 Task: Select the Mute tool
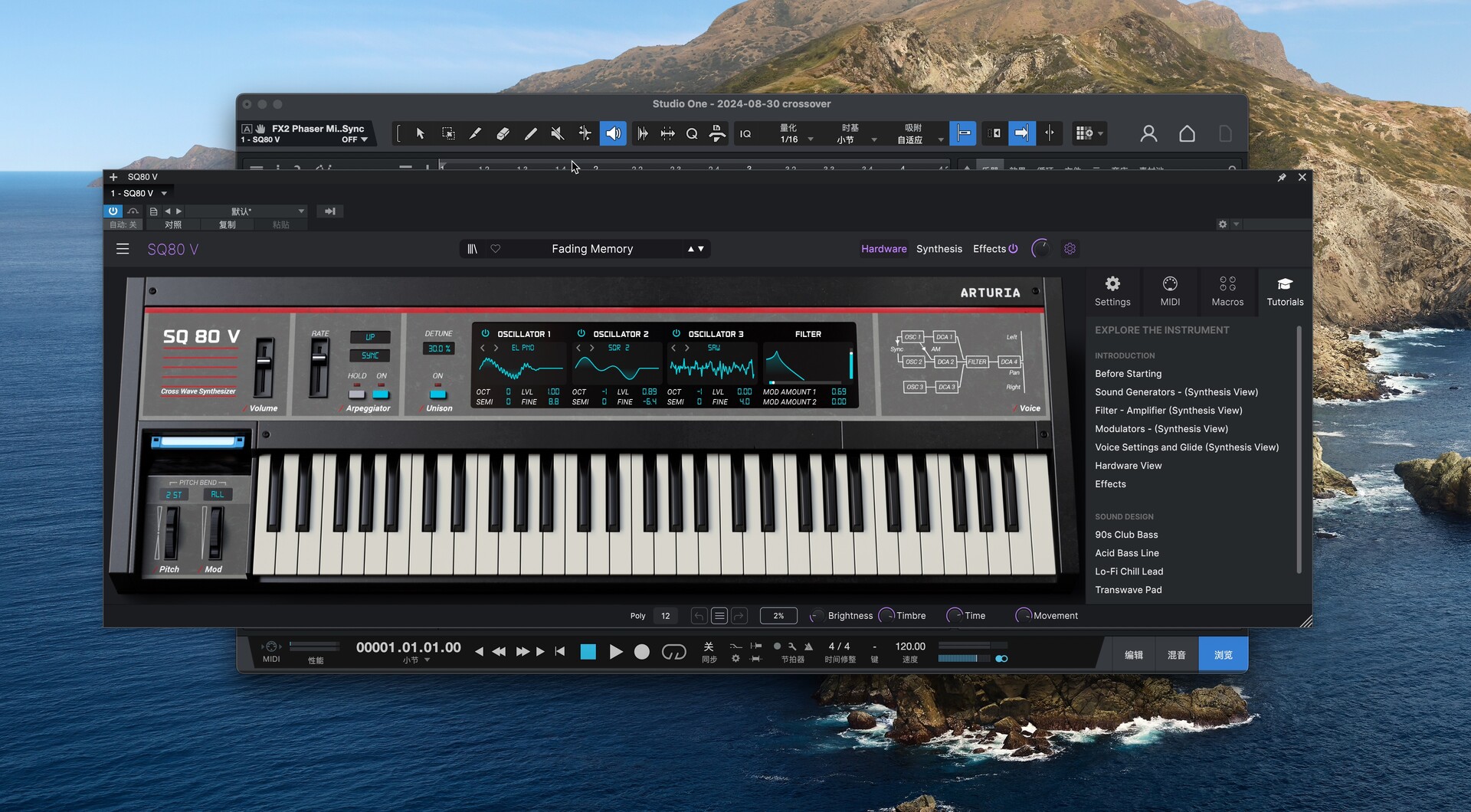coord(558,133)
